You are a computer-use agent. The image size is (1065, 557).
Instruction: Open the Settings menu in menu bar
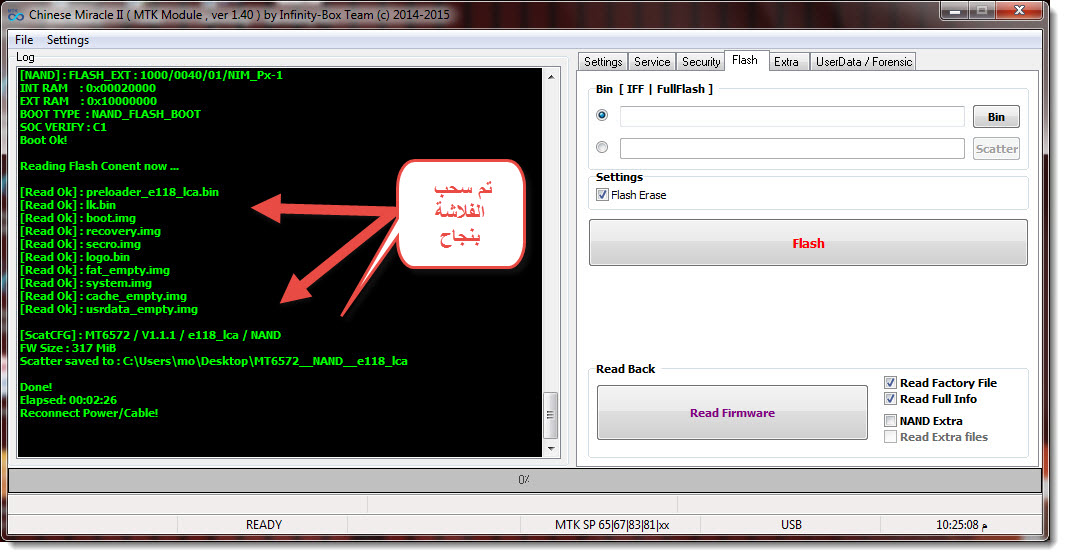pos(67,40)
